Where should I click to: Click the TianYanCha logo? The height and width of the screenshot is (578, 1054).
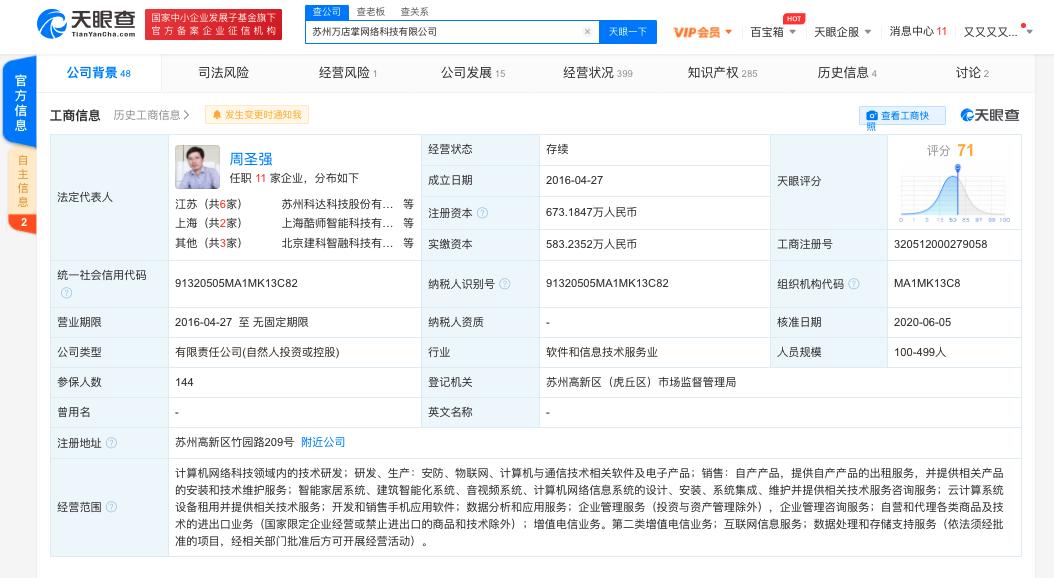point(86,24)
